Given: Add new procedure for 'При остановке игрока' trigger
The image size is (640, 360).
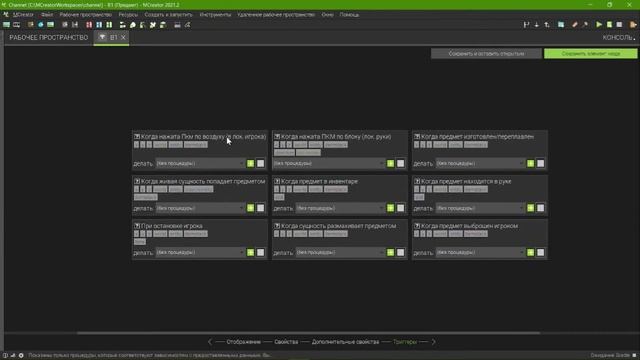Looking at the screenshot, I should pyautogui.click(x=250, y=253).
